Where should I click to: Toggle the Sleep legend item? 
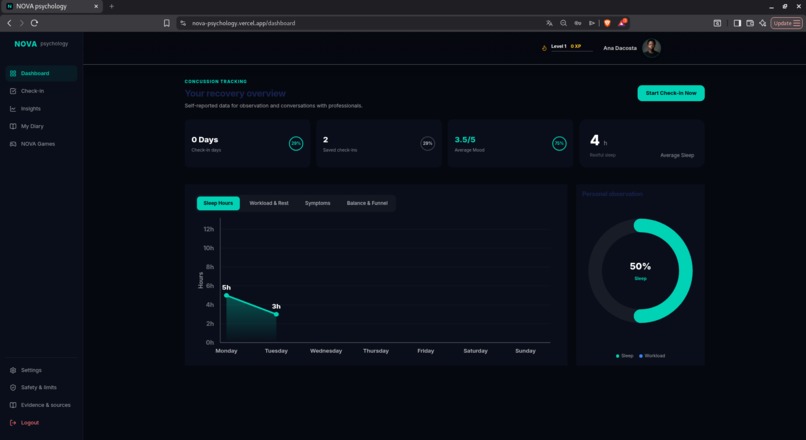[x=625, y=356]
